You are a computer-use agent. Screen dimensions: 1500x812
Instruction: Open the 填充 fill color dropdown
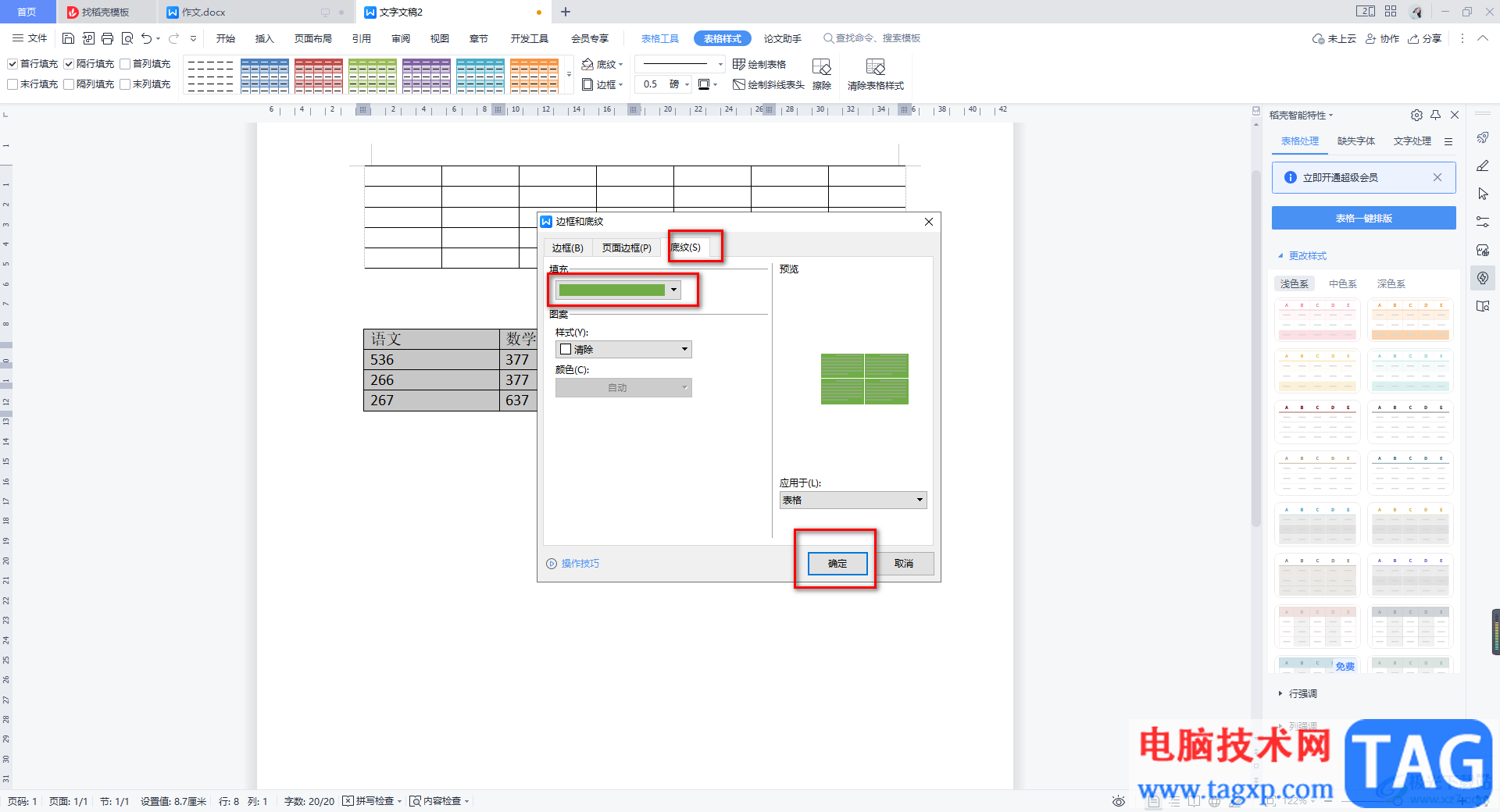tap(618, 290)
